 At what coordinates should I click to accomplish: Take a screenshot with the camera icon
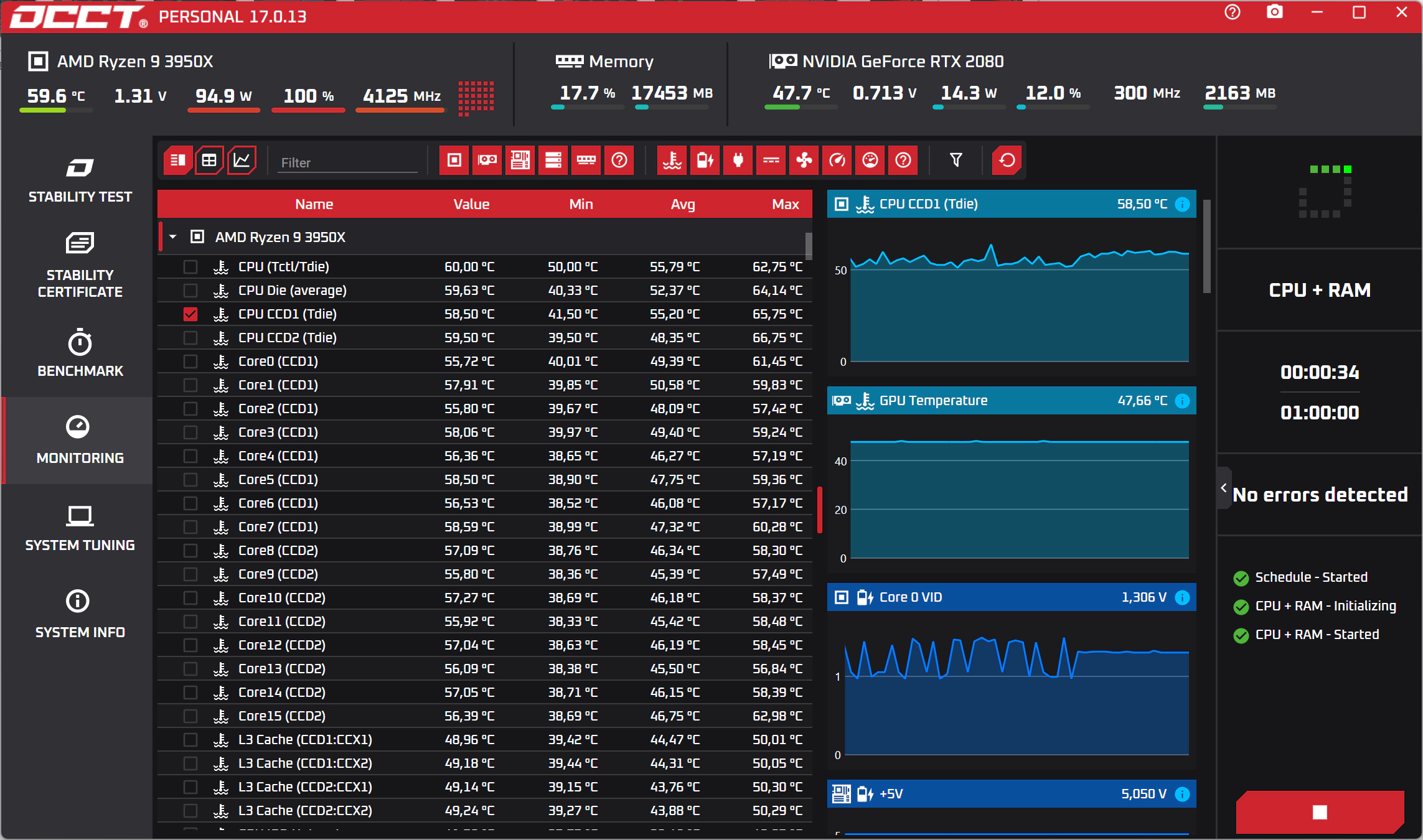[x=1275, y=12]
